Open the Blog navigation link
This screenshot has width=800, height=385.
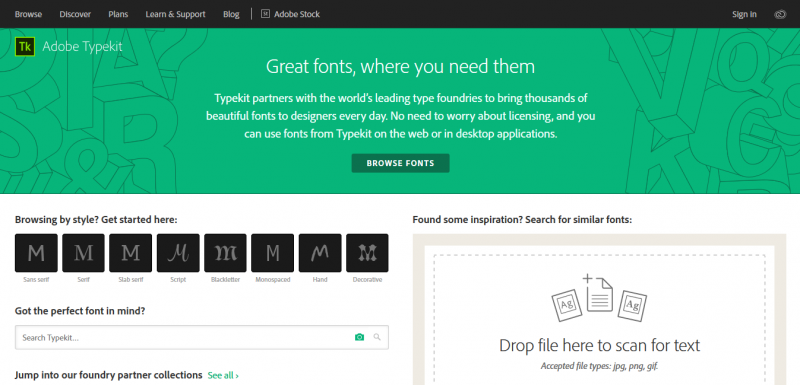coord(231,14)
